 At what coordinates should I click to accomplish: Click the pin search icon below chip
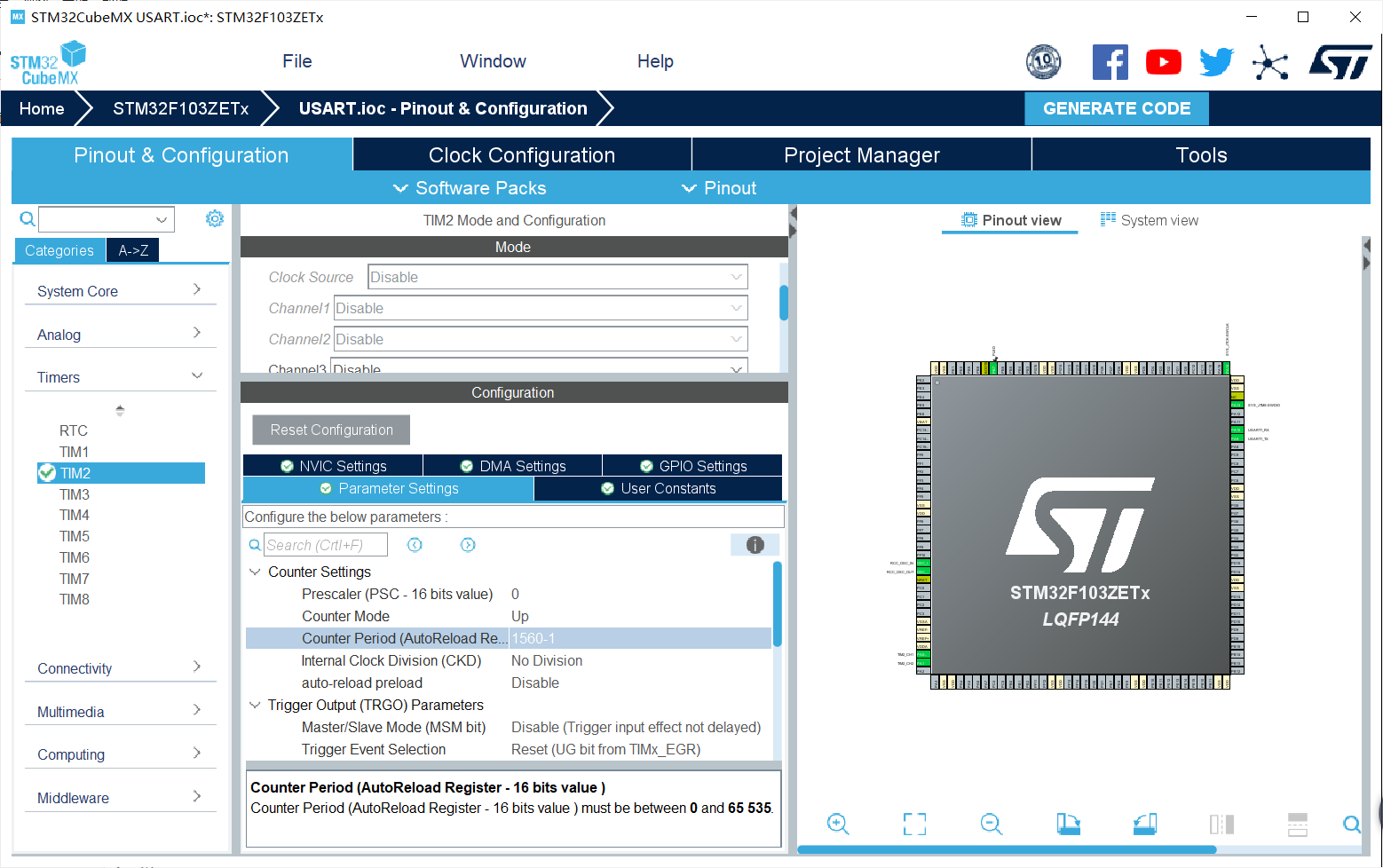point(1351,824)
